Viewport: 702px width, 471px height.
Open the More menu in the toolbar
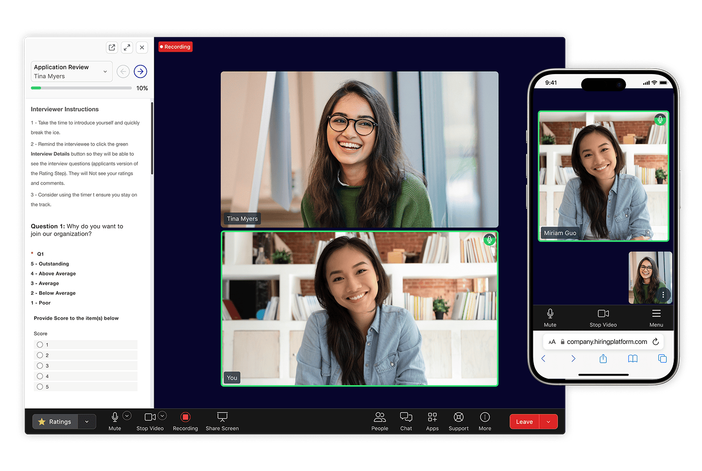tap(485, 418)
